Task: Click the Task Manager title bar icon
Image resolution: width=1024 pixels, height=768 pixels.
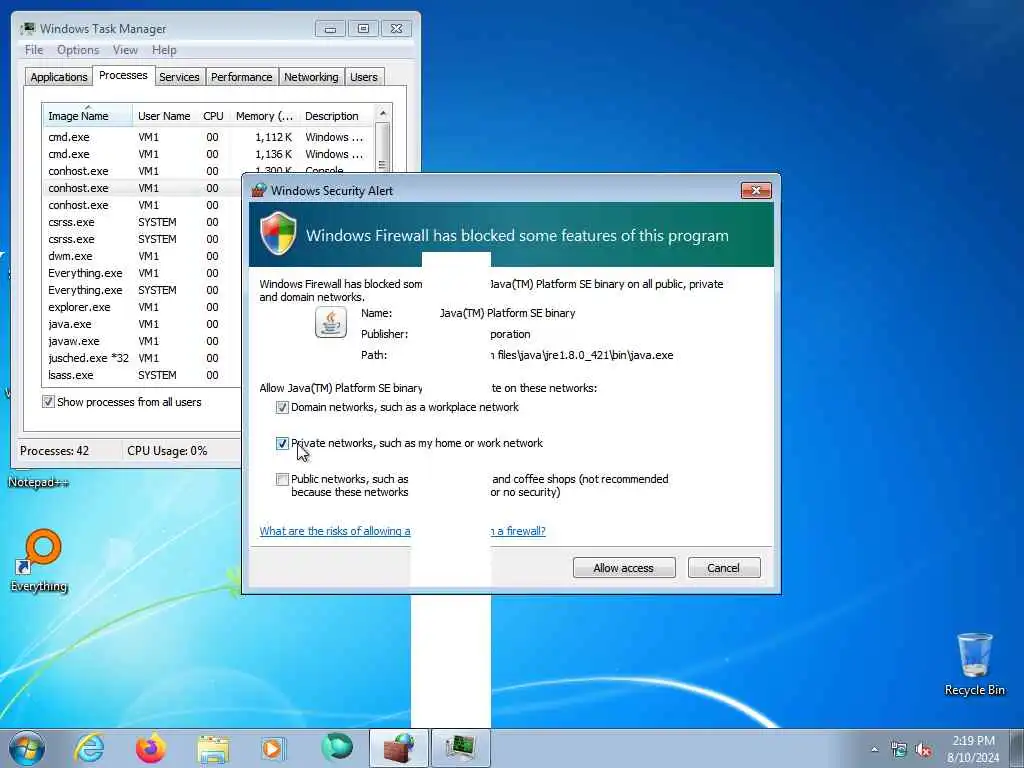Action: pyautogui.click(x=27, y=28)
